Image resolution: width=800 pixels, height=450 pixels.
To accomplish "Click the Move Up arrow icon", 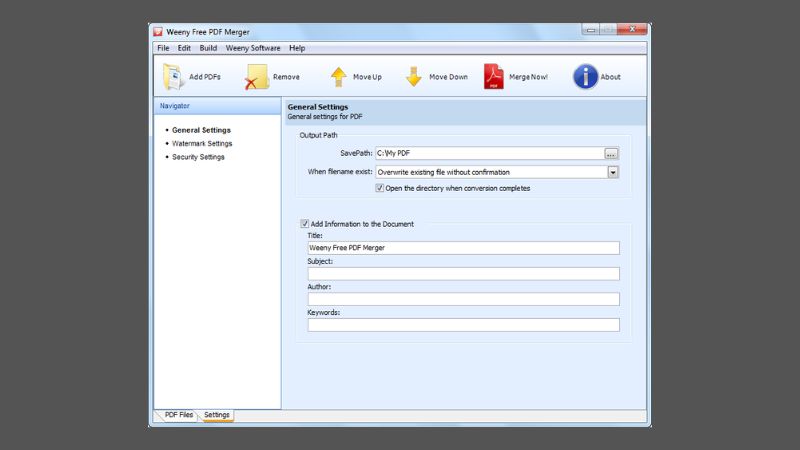I will (338, 77).
